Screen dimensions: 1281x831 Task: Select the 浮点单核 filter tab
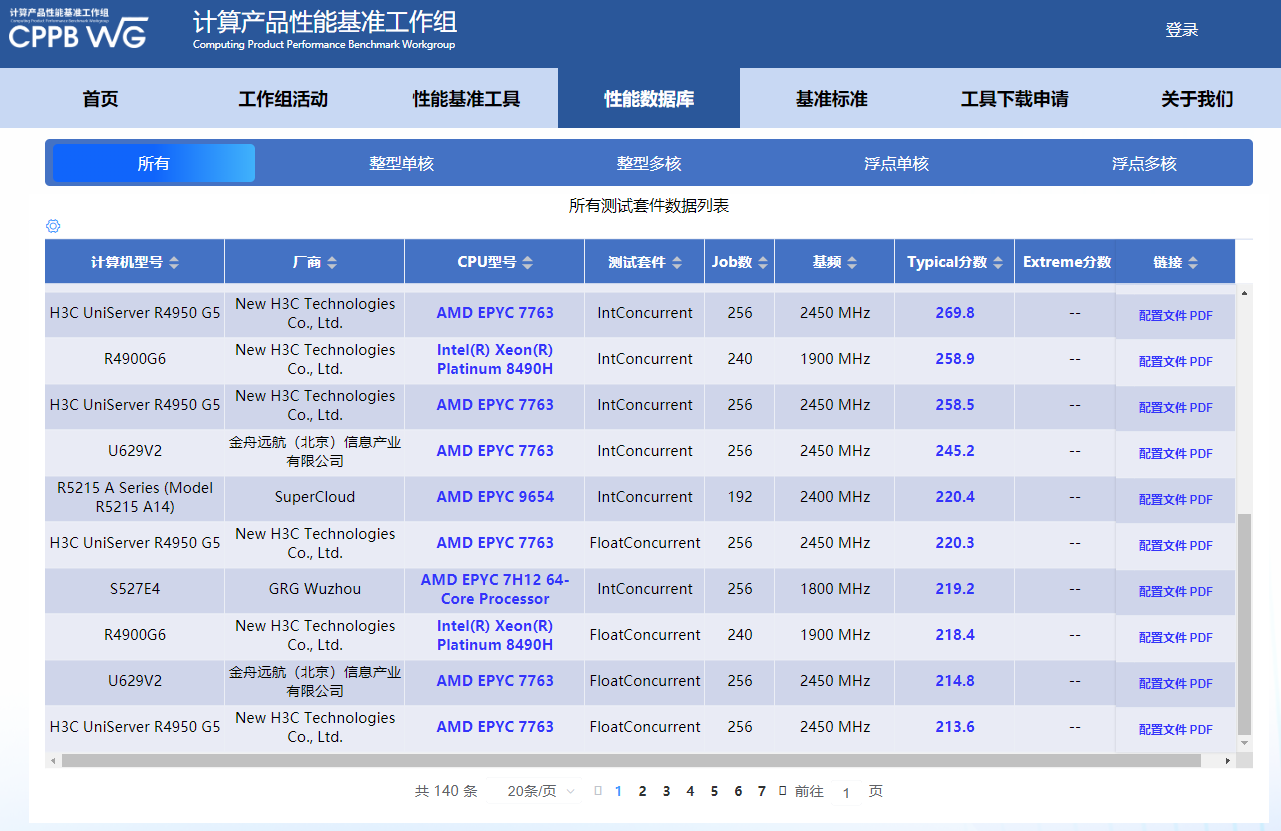click(896, 163)
